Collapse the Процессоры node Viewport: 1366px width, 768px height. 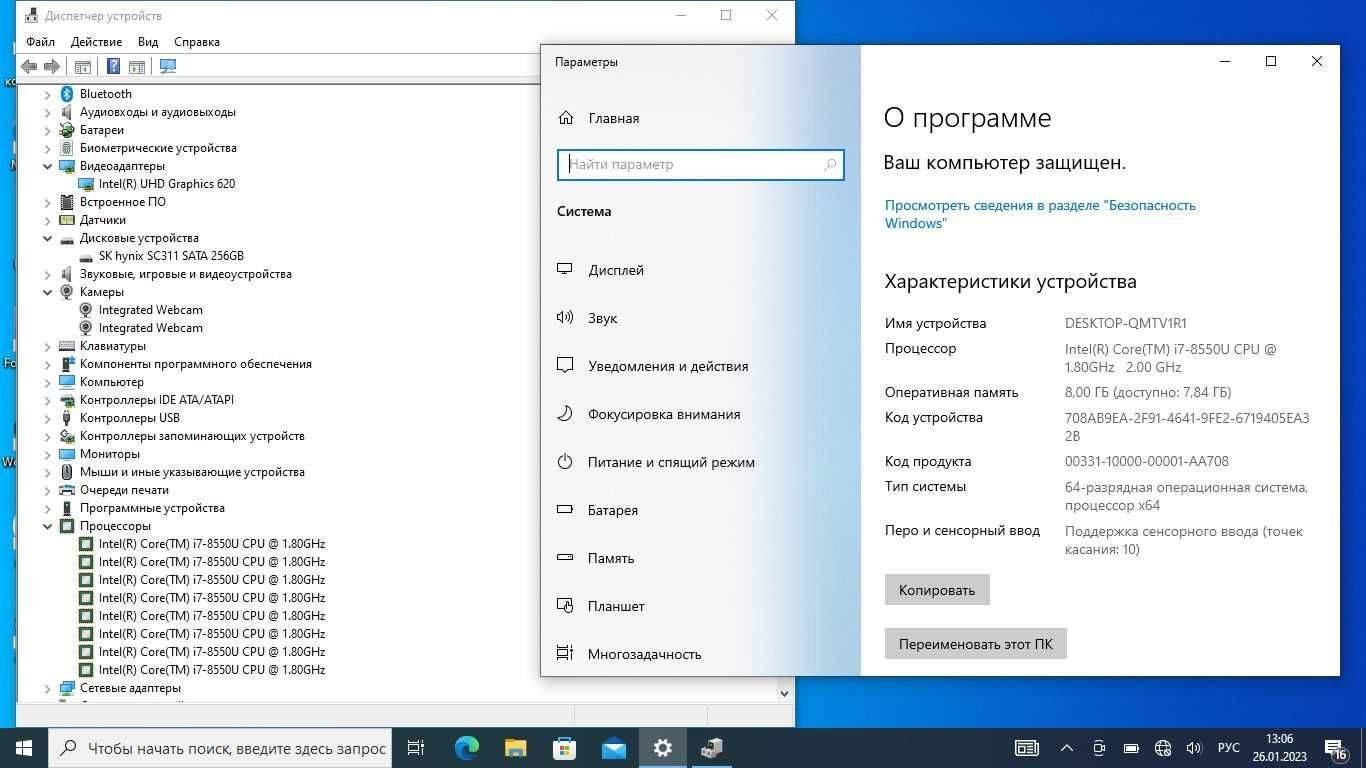(47, 526)
